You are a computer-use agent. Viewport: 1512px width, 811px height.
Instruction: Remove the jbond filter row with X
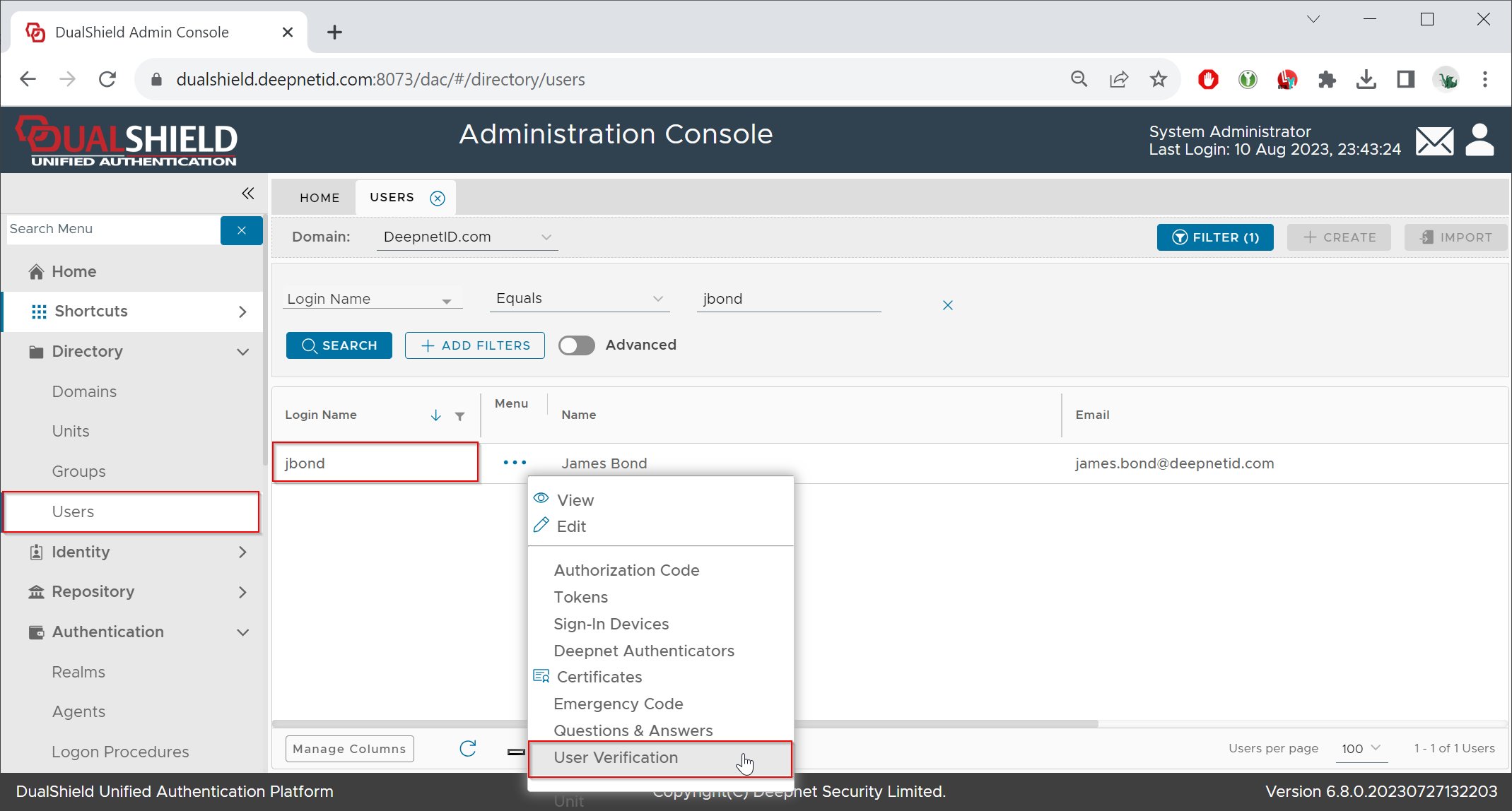(x=948, y=305)
